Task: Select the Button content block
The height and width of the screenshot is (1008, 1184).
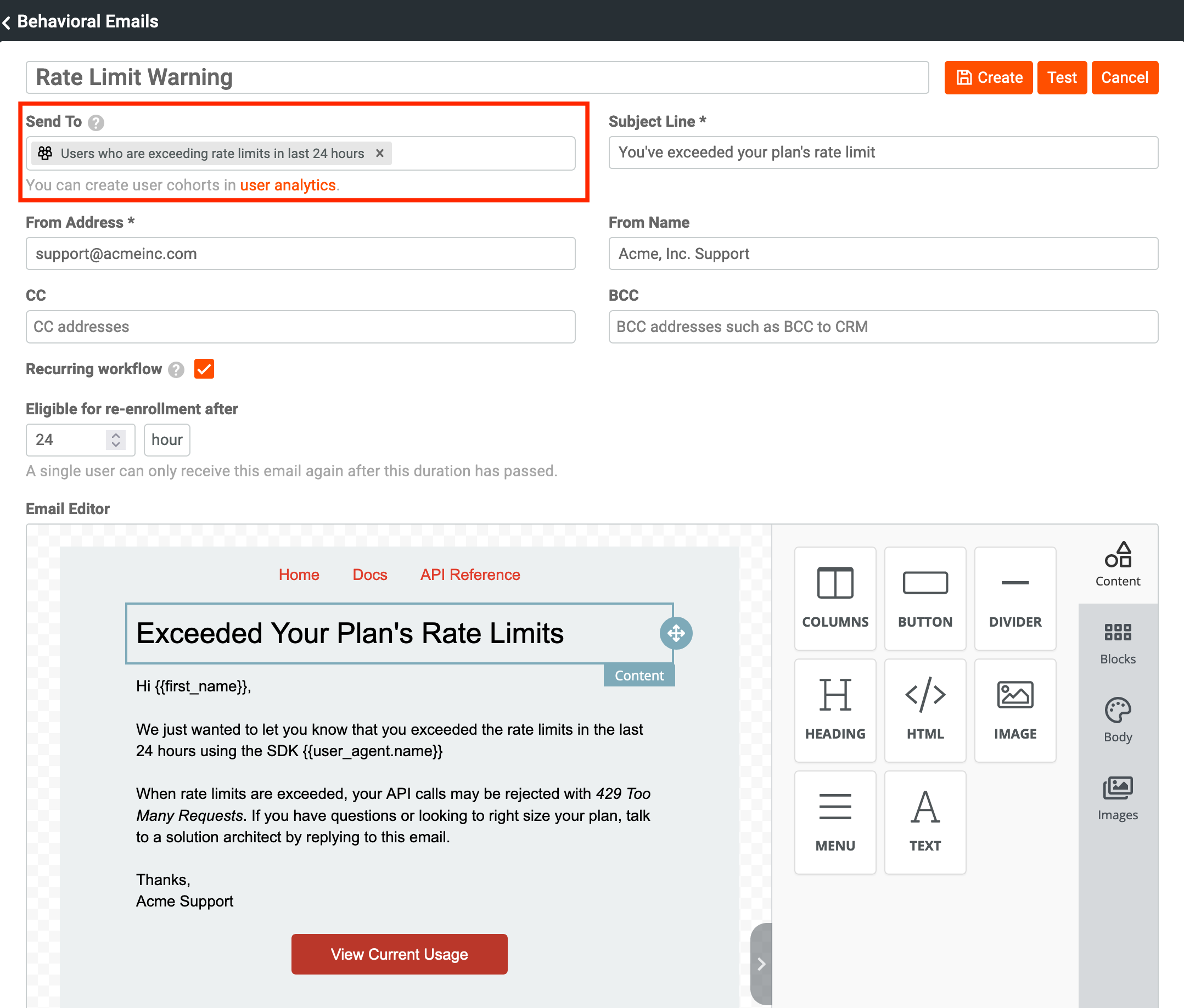Action: click(925, 598)
